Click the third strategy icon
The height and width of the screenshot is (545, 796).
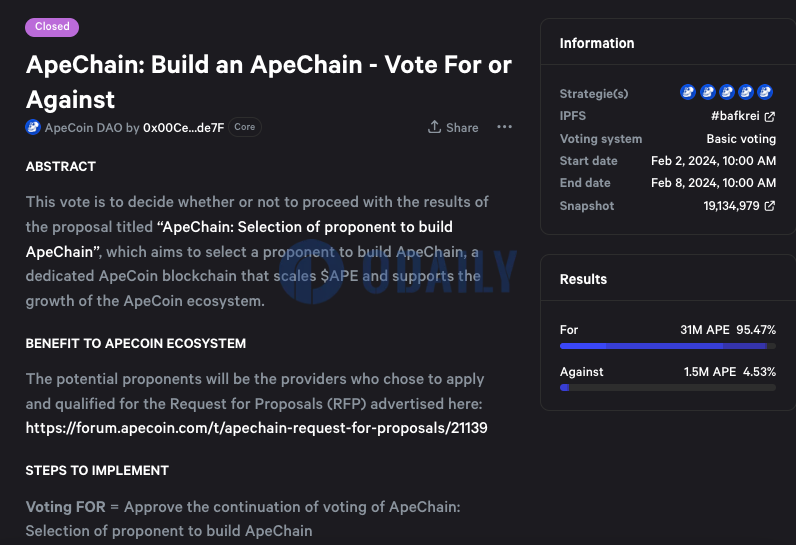(x=727, y=92)
